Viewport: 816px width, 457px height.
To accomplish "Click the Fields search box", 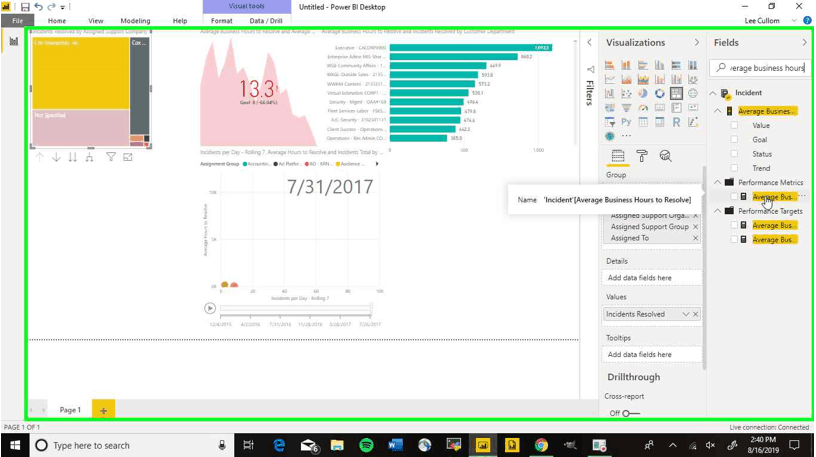I will [x=760, y=68].
